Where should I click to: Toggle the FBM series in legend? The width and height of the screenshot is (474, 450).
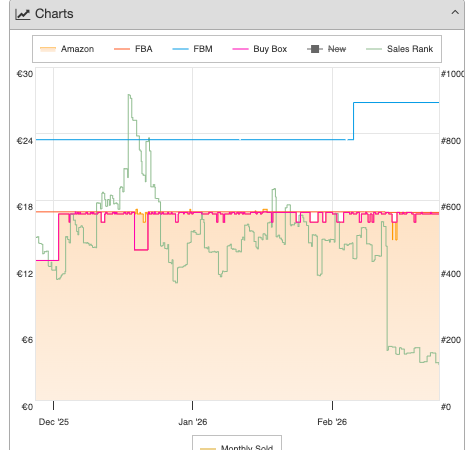(x=192, y=49)
